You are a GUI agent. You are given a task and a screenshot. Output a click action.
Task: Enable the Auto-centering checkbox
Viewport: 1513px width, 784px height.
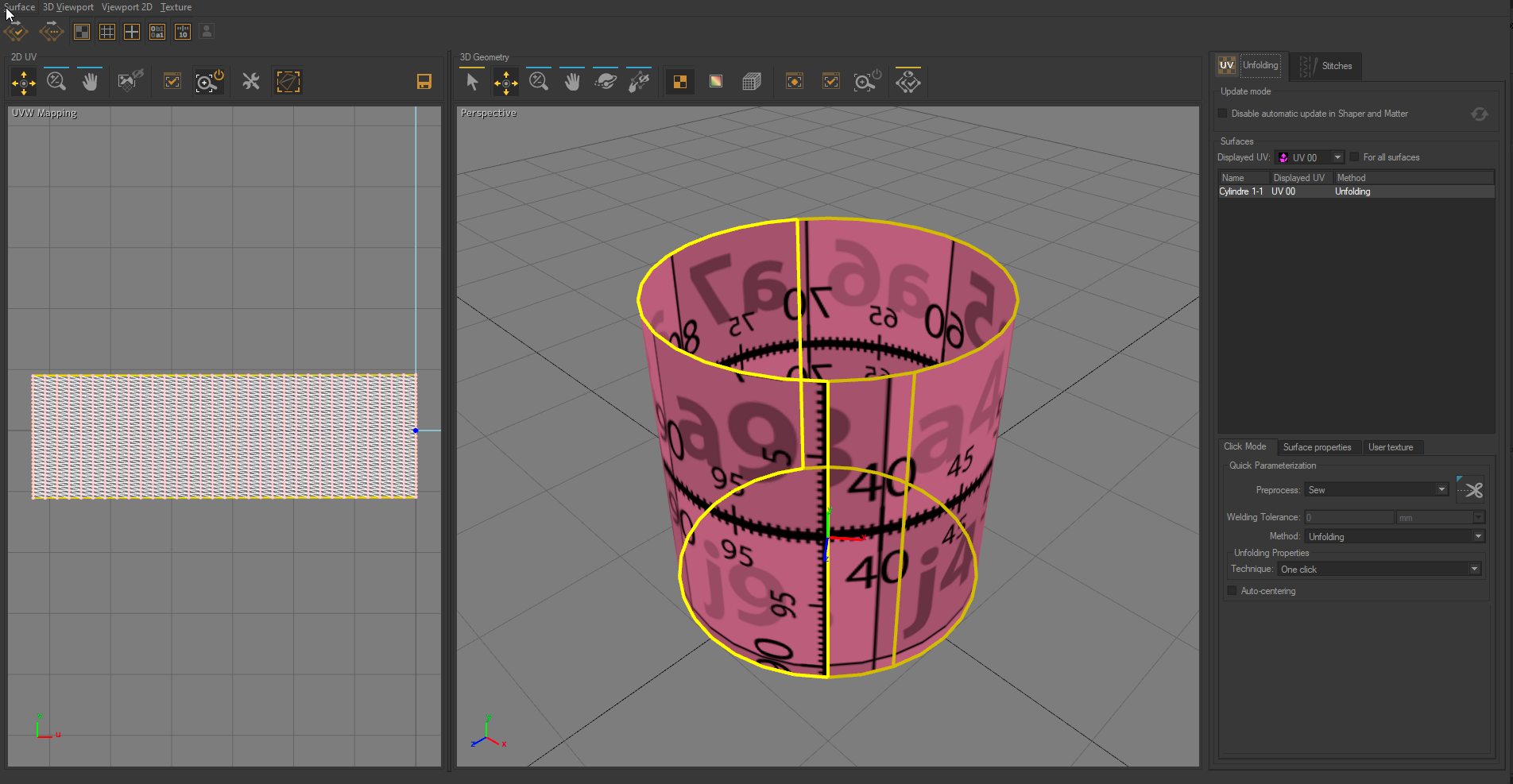pyautogui.click(x=1232, y=590)
